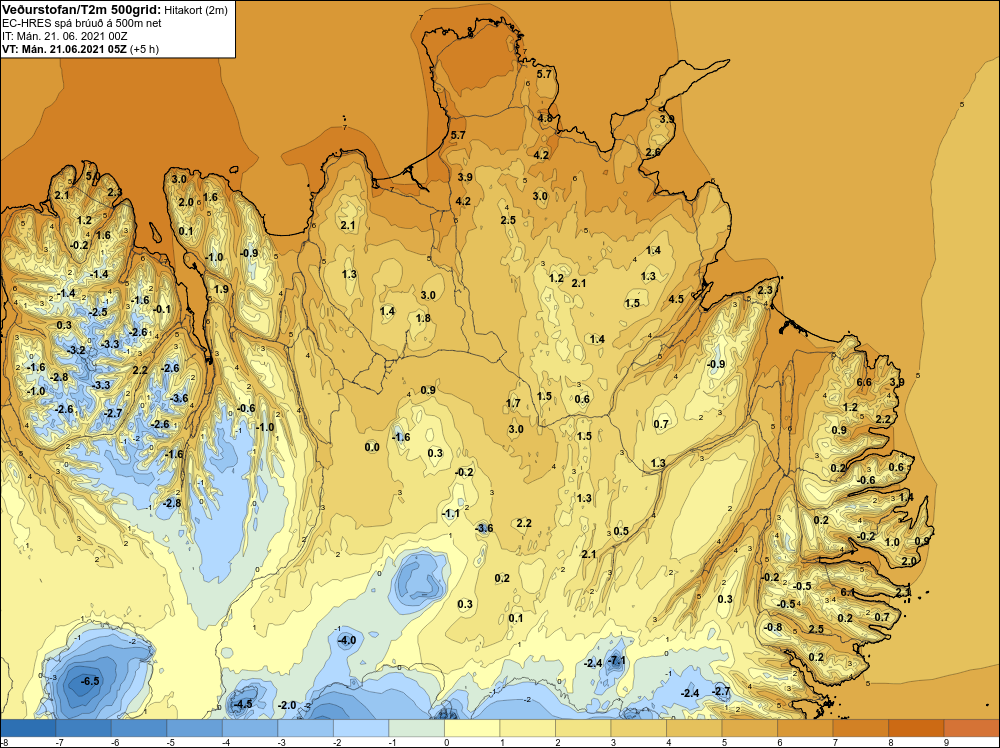Click the 'Hitakort (2m)' label
The image size is (1000, 748).
click(x=195, y=9)
